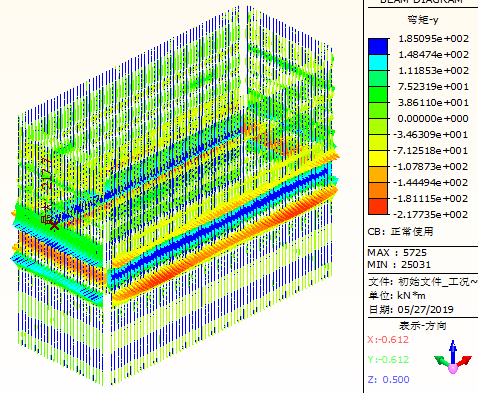Click the Z: 0.500 direction value

click(388, 380)
